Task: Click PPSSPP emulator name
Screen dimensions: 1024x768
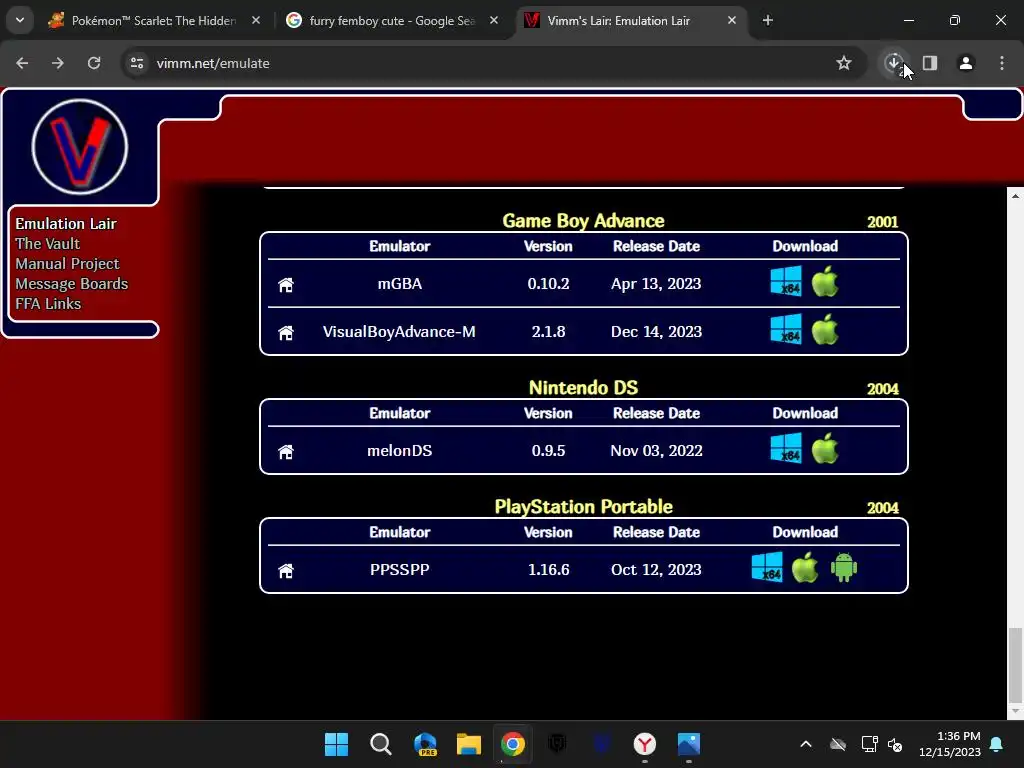Action: point(400,569)
